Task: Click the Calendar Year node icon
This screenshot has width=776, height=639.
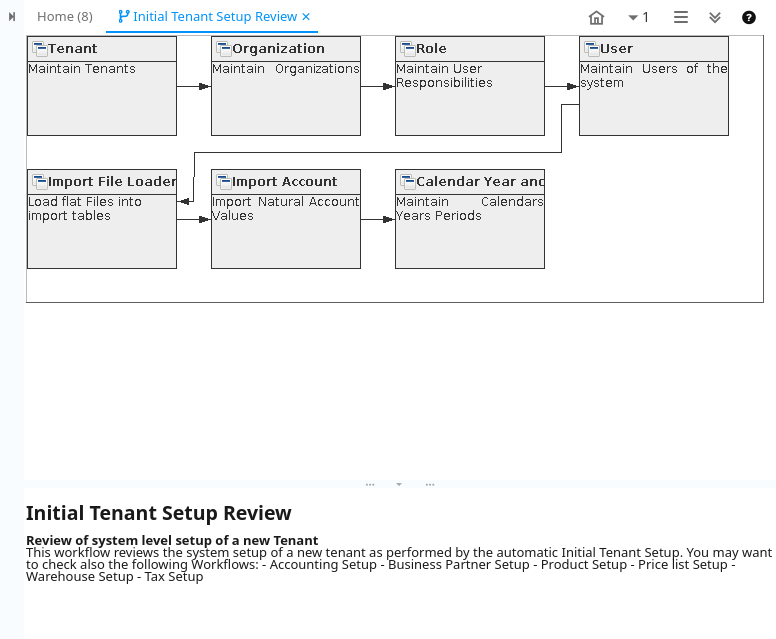Action: pos(408,182)
